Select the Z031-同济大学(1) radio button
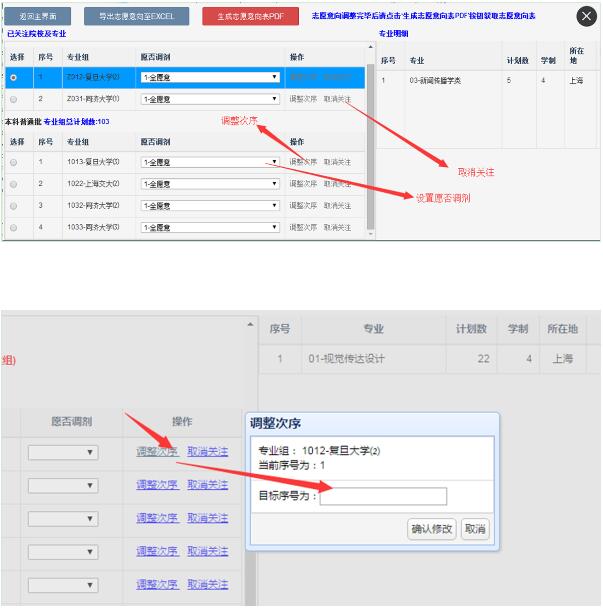This screenshot has height=609, width=603. click(x=14, y=99)
